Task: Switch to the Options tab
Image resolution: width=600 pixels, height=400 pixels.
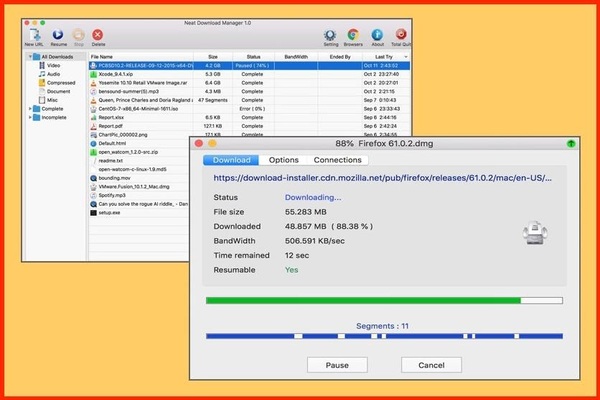Action: [x=284, y=160]
